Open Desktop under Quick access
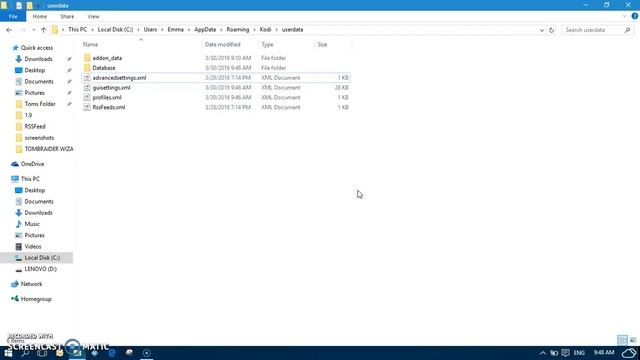Image resolution: width=640 pixels, height=360 pixels. (x=35, y=70)
